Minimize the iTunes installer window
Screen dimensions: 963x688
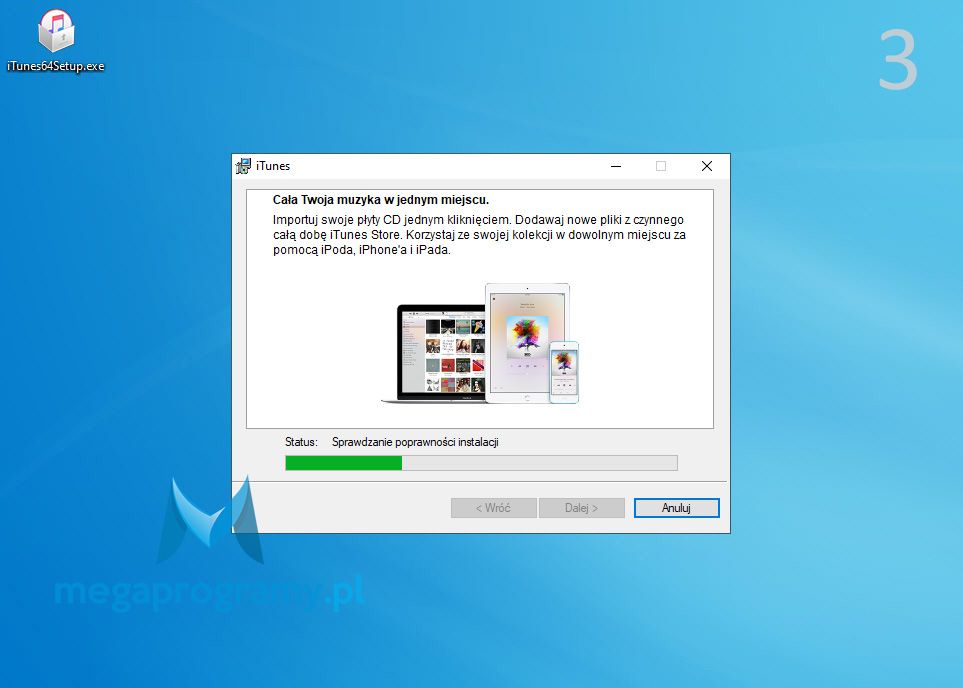[616, 166]
